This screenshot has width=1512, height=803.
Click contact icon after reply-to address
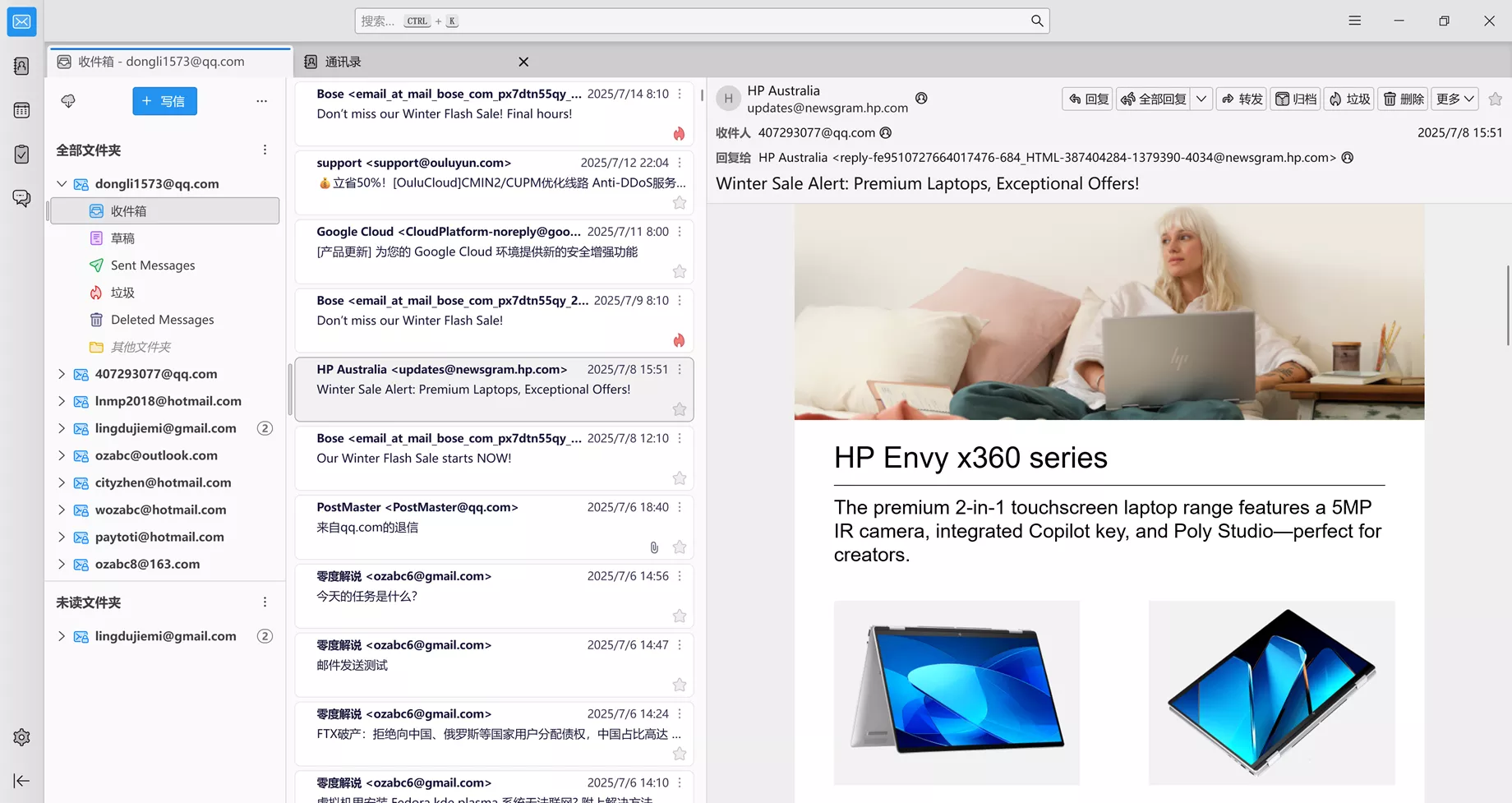pyautogui.click(x=1348, y=157)
